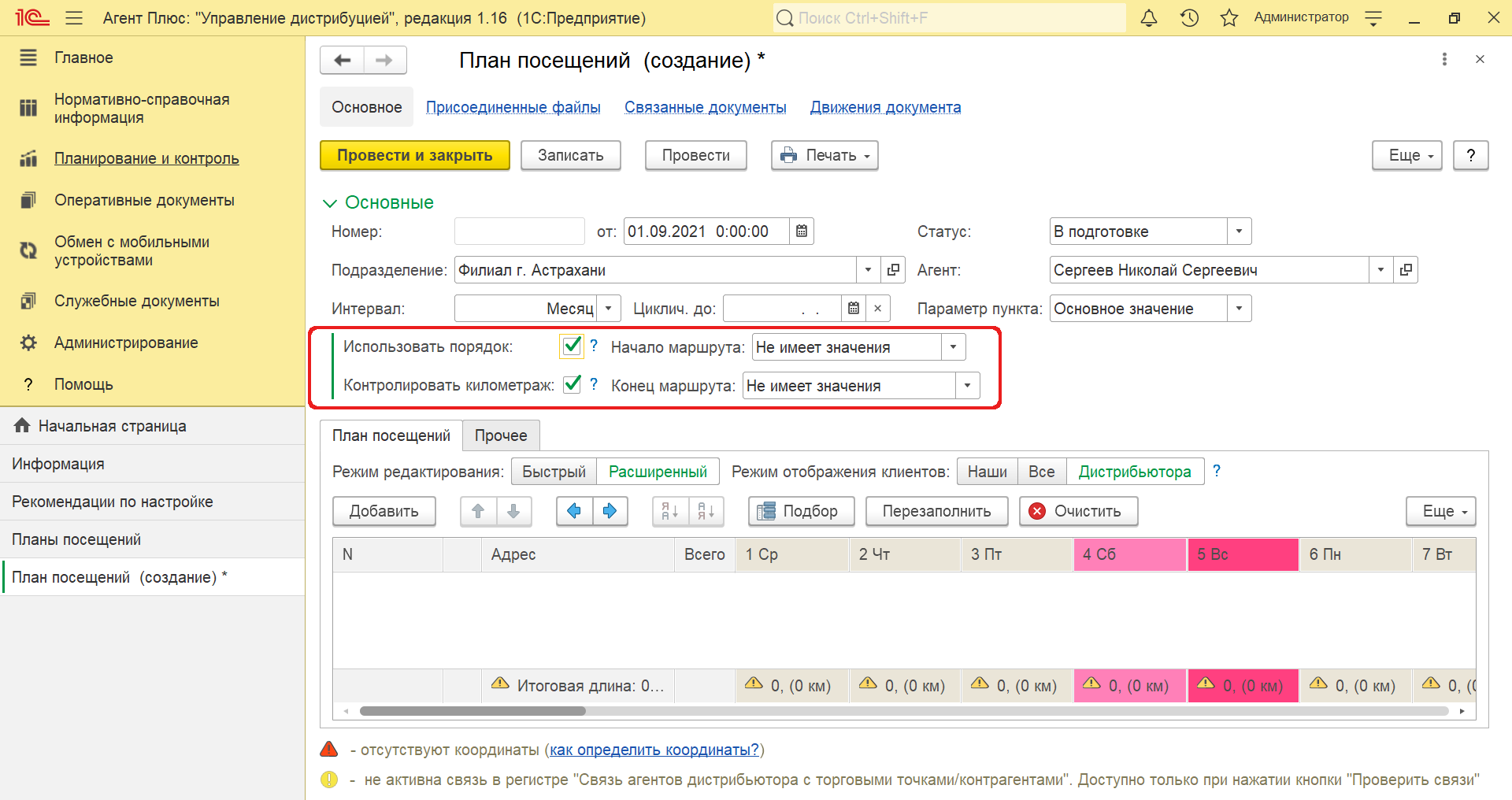Viewport: 1512px width, 800px height.
Task: Open Обмен с мобильными устройствами section
Action: tap(132, 250)
